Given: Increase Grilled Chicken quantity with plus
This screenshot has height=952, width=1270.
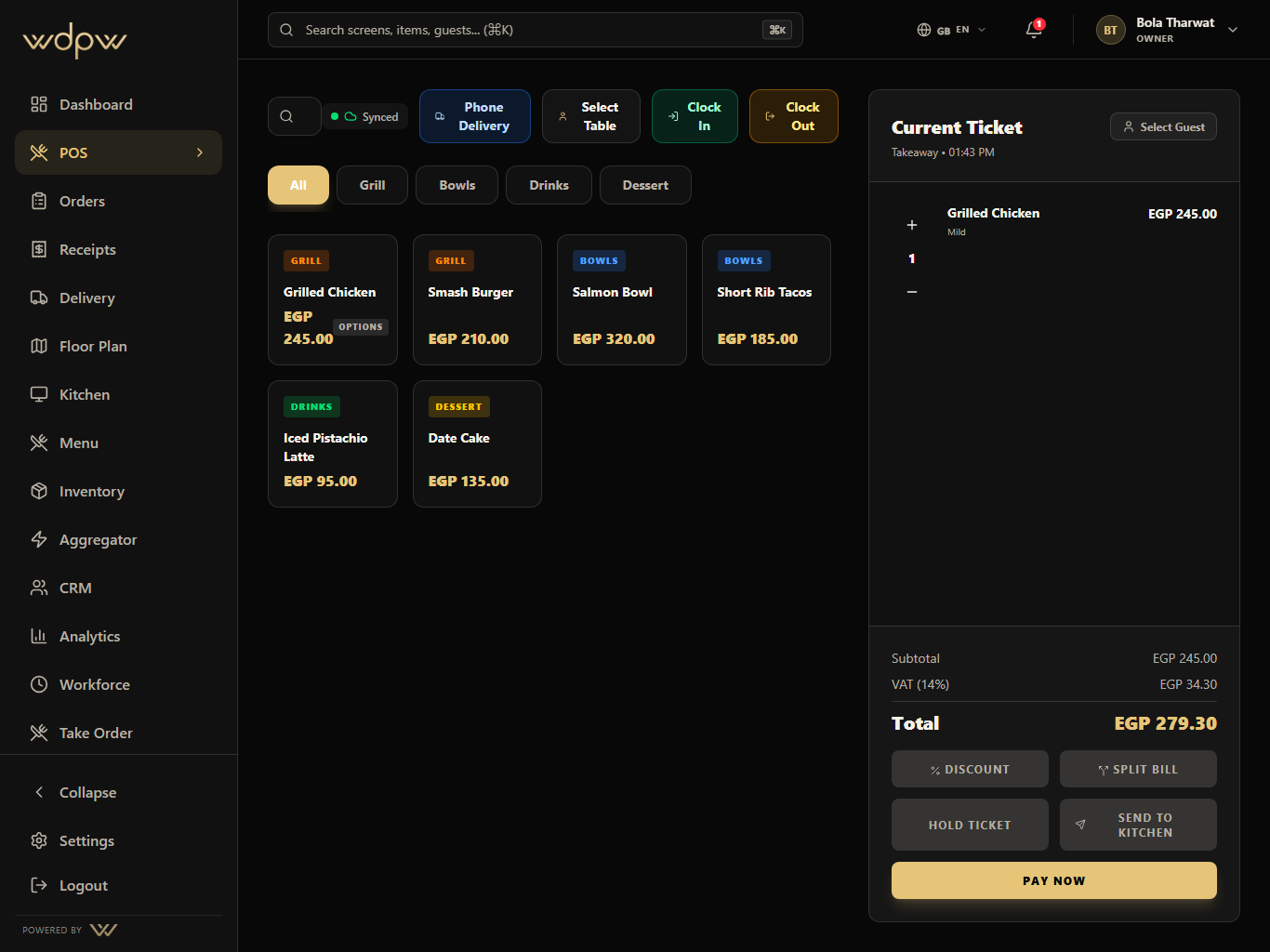Looking at the screenshot, I should pos(912,225).
